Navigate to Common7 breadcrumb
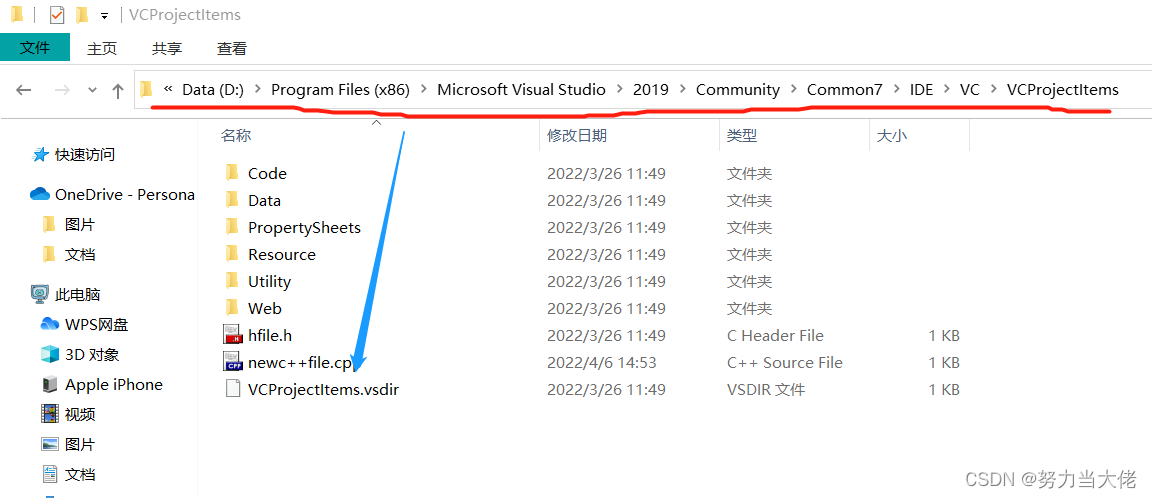This screenshot has height=498, width=1152. coord(845,90)
